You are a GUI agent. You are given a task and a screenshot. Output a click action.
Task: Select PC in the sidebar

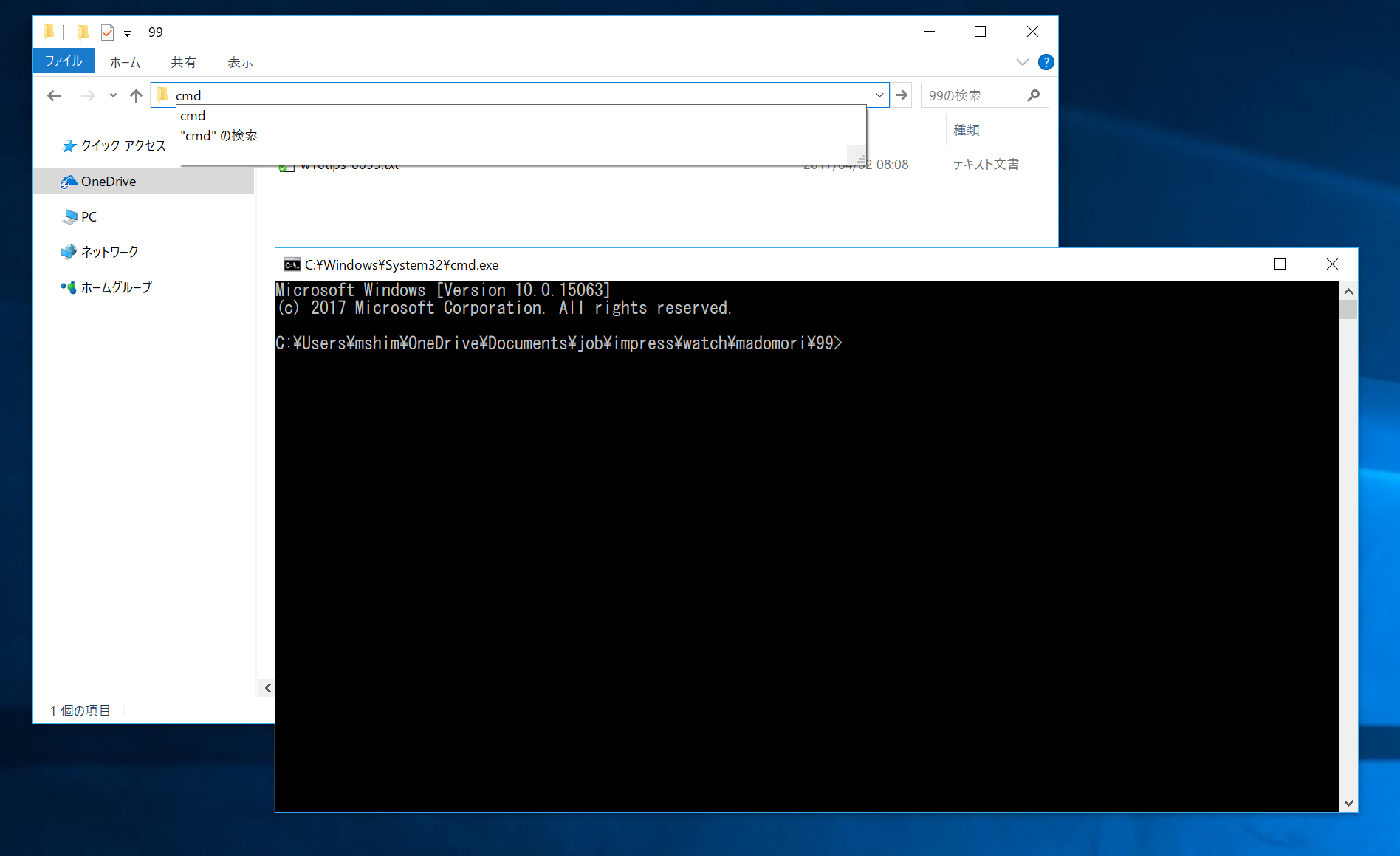88,216
